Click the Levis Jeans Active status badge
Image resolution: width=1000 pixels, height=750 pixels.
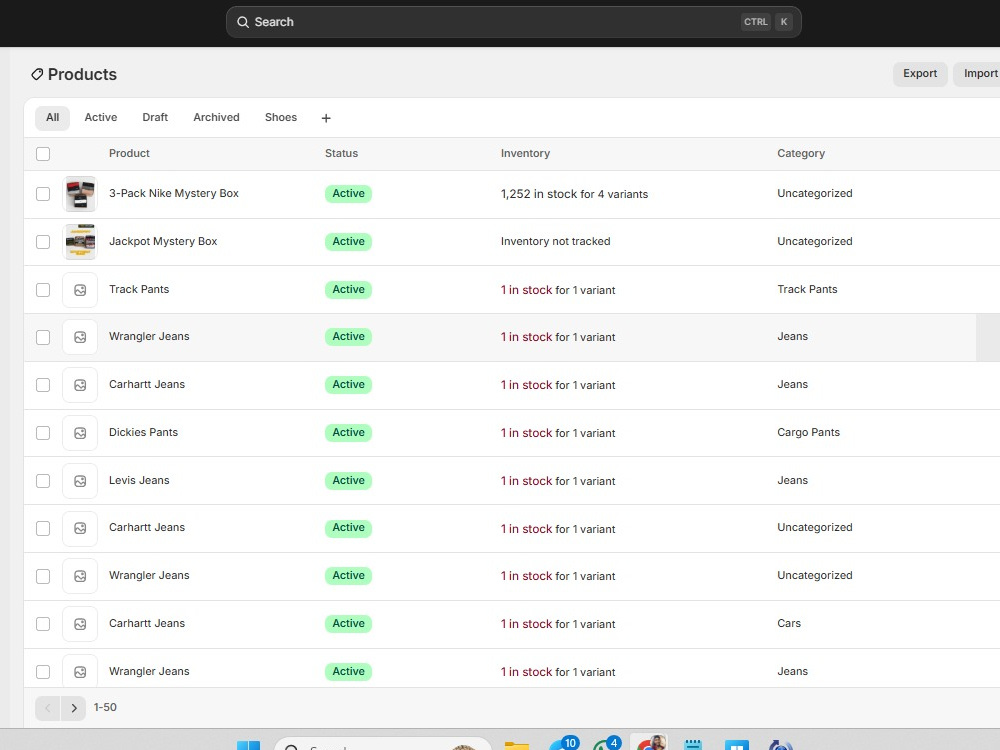348,480
